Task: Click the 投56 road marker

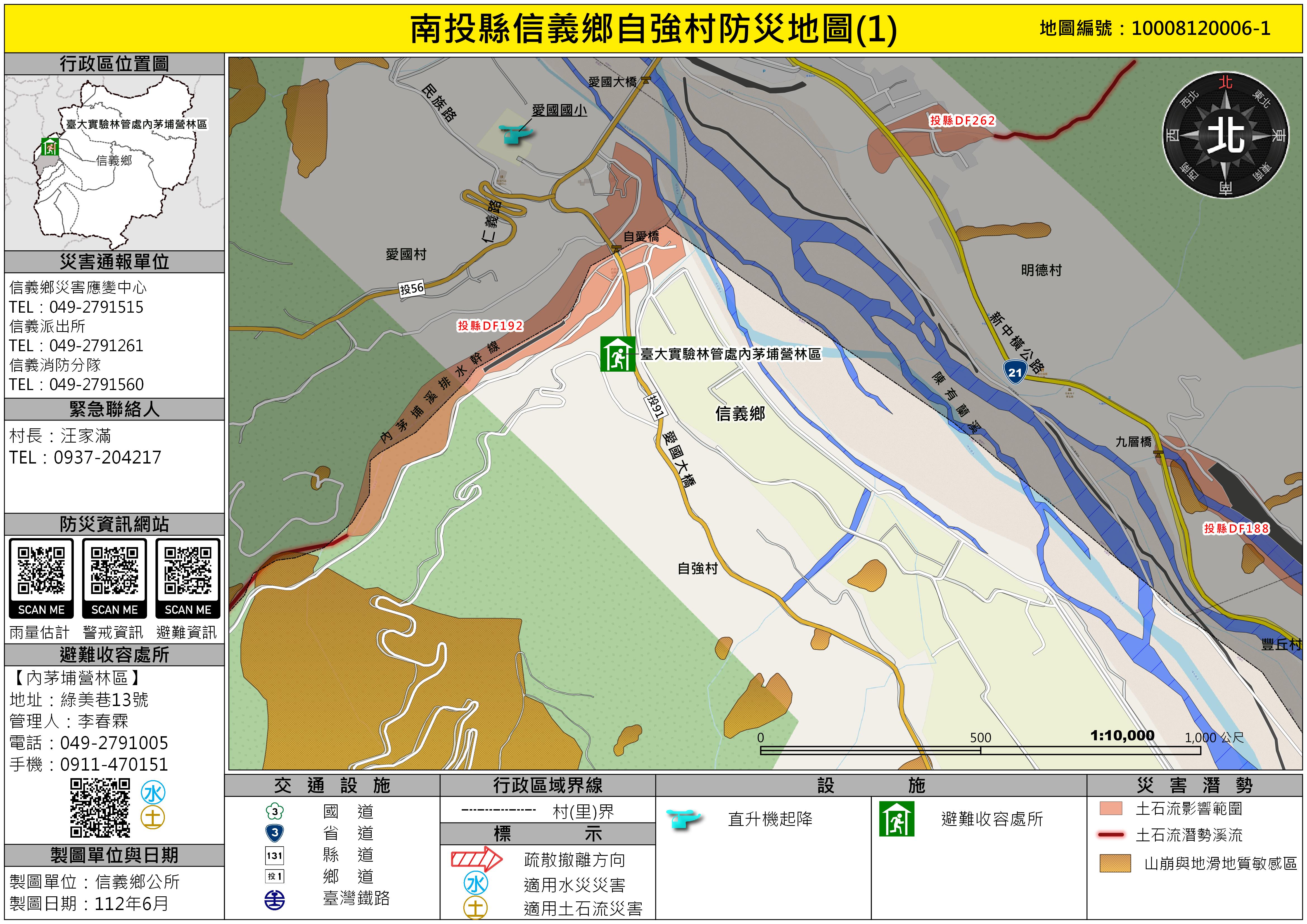Action: pyautogui.click(x=412, y=289)
